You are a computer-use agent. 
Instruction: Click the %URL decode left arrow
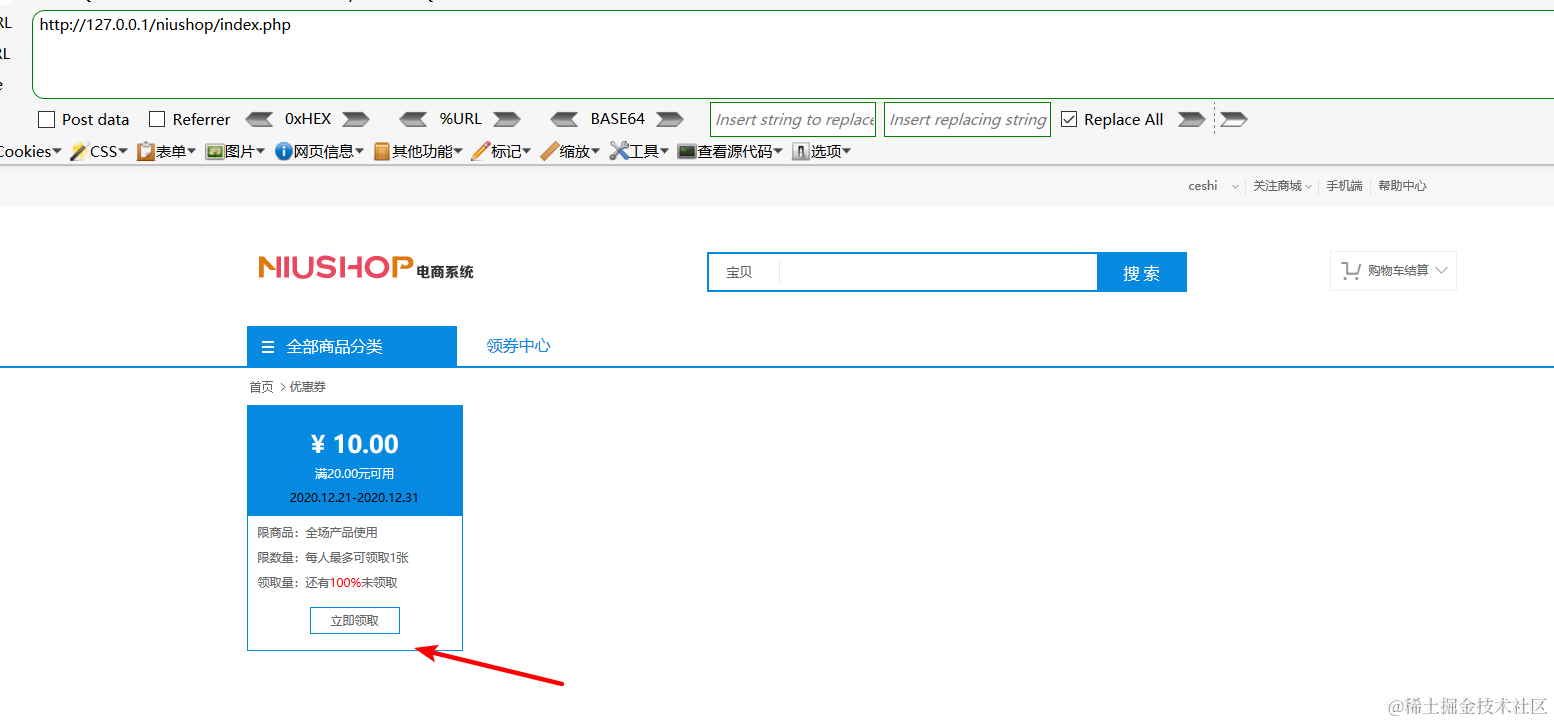pos(414,119)
